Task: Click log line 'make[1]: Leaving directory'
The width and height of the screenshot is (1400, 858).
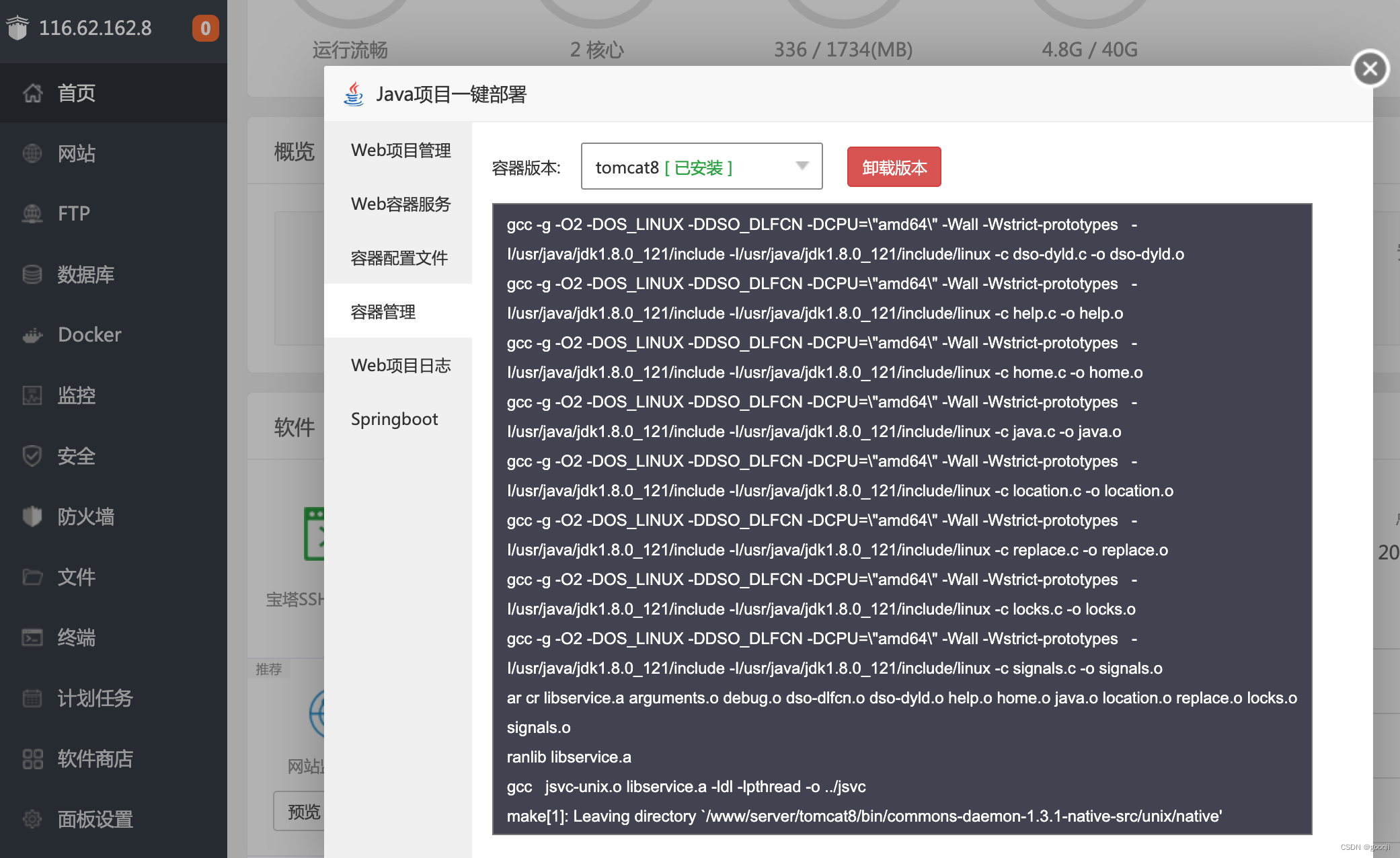Action: pos(864,816)
